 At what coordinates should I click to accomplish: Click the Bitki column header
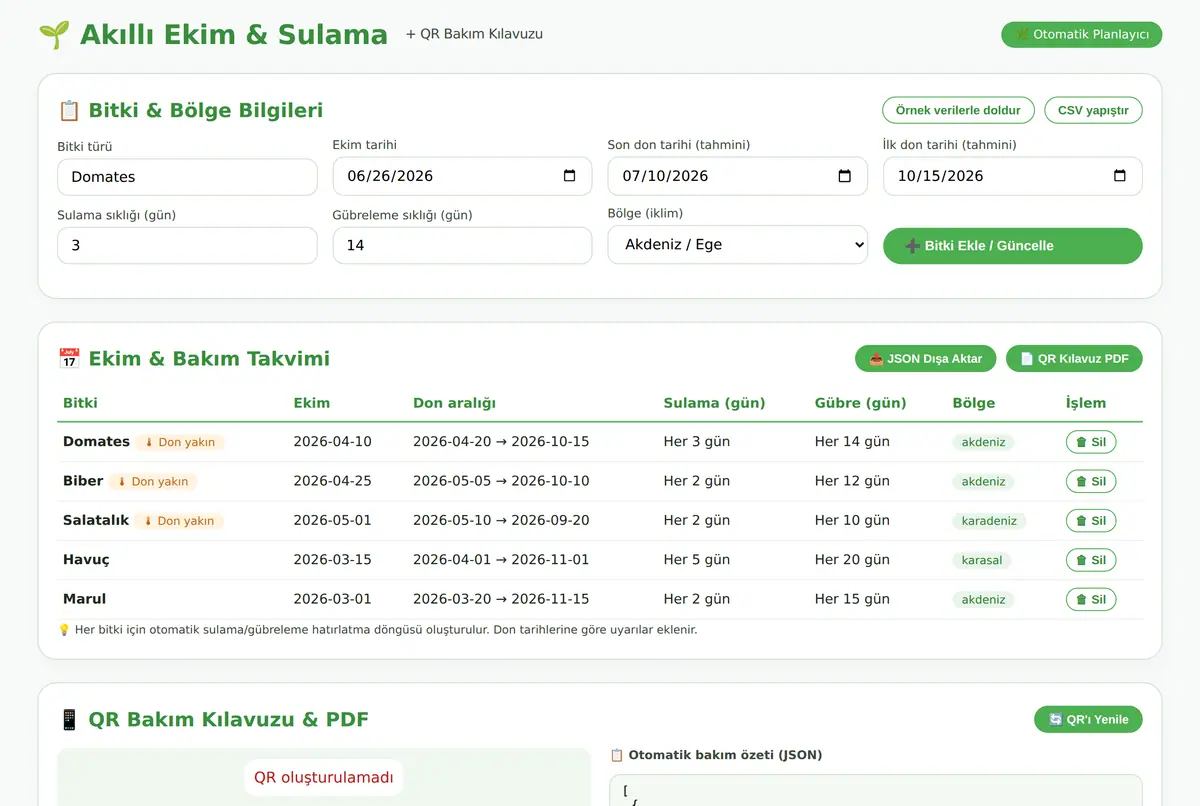coord(80,403)
